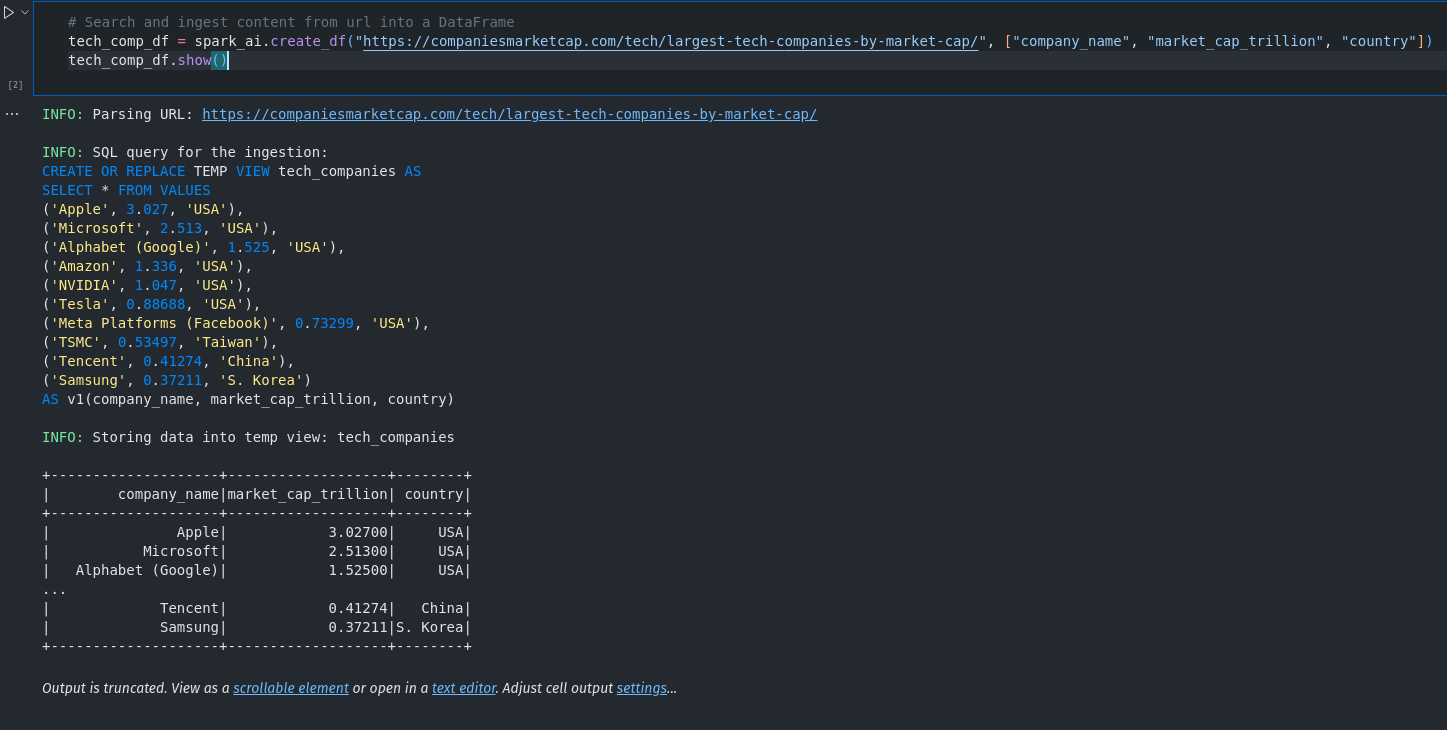Click the SELECT * FROM VALUES line

(x=126, y=190)
